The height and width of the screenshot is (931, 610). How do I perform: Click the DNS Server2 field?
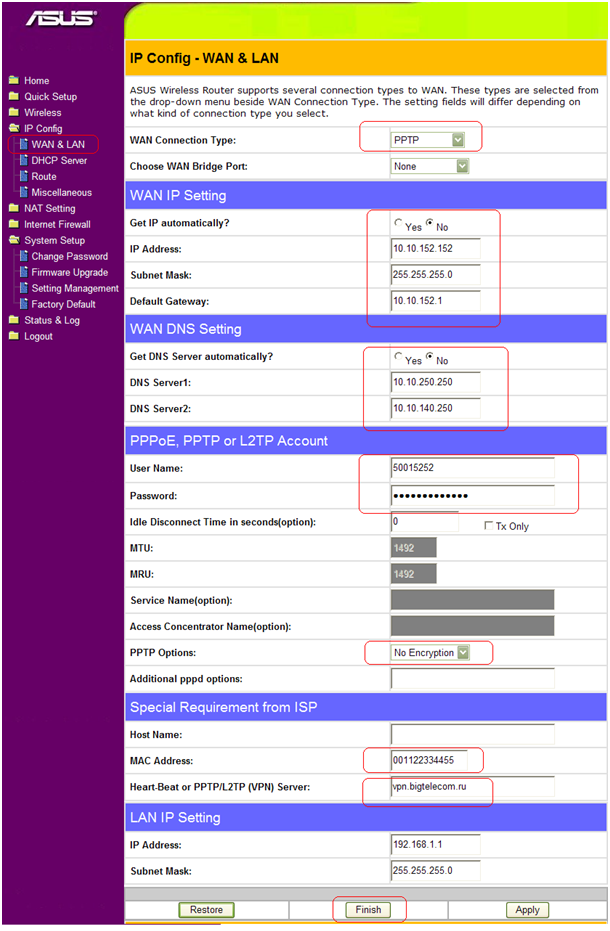435,408
